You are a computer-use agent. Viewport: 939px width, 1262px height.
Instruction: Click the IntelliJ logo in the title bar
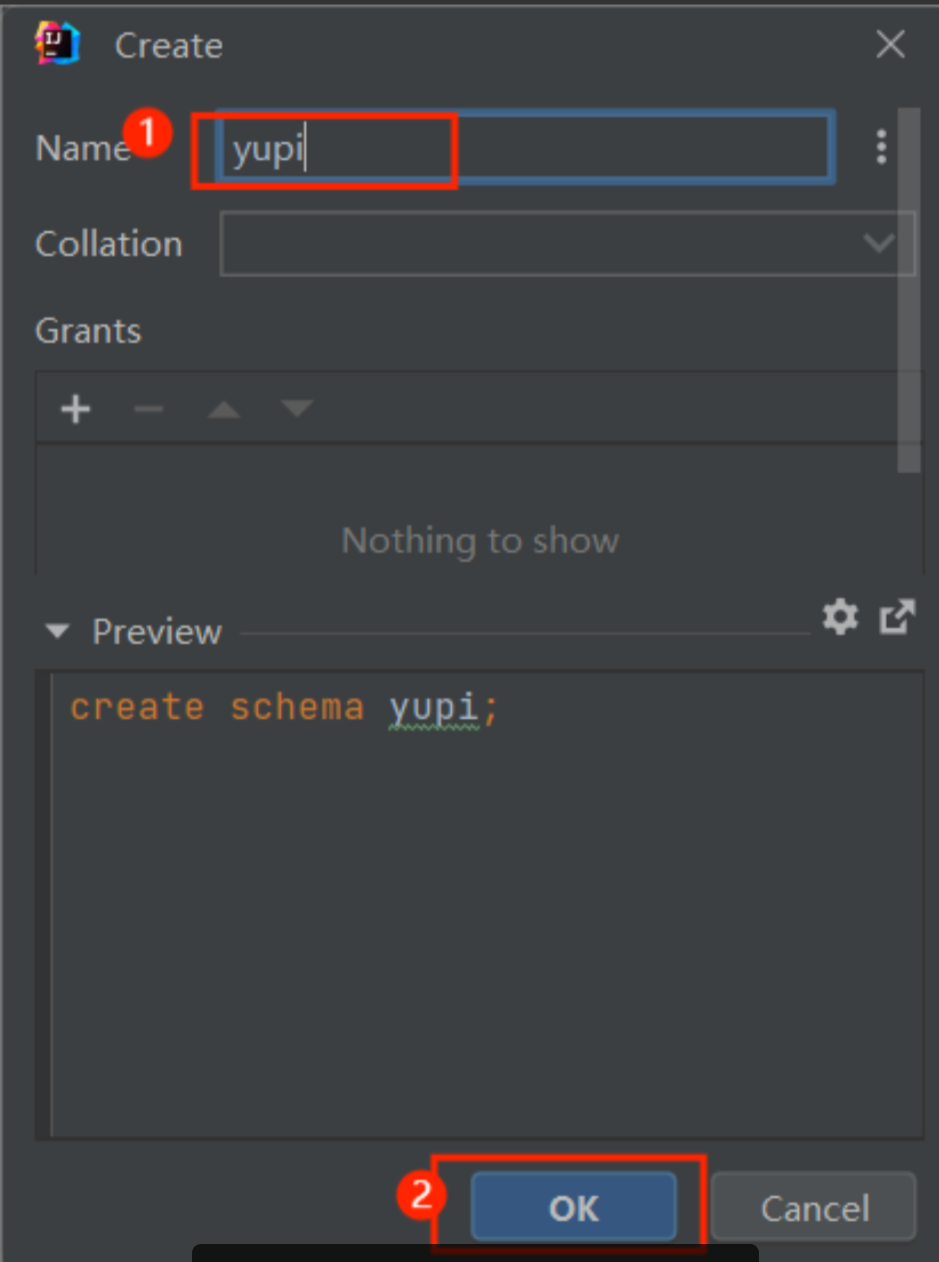tap(56, 45)
